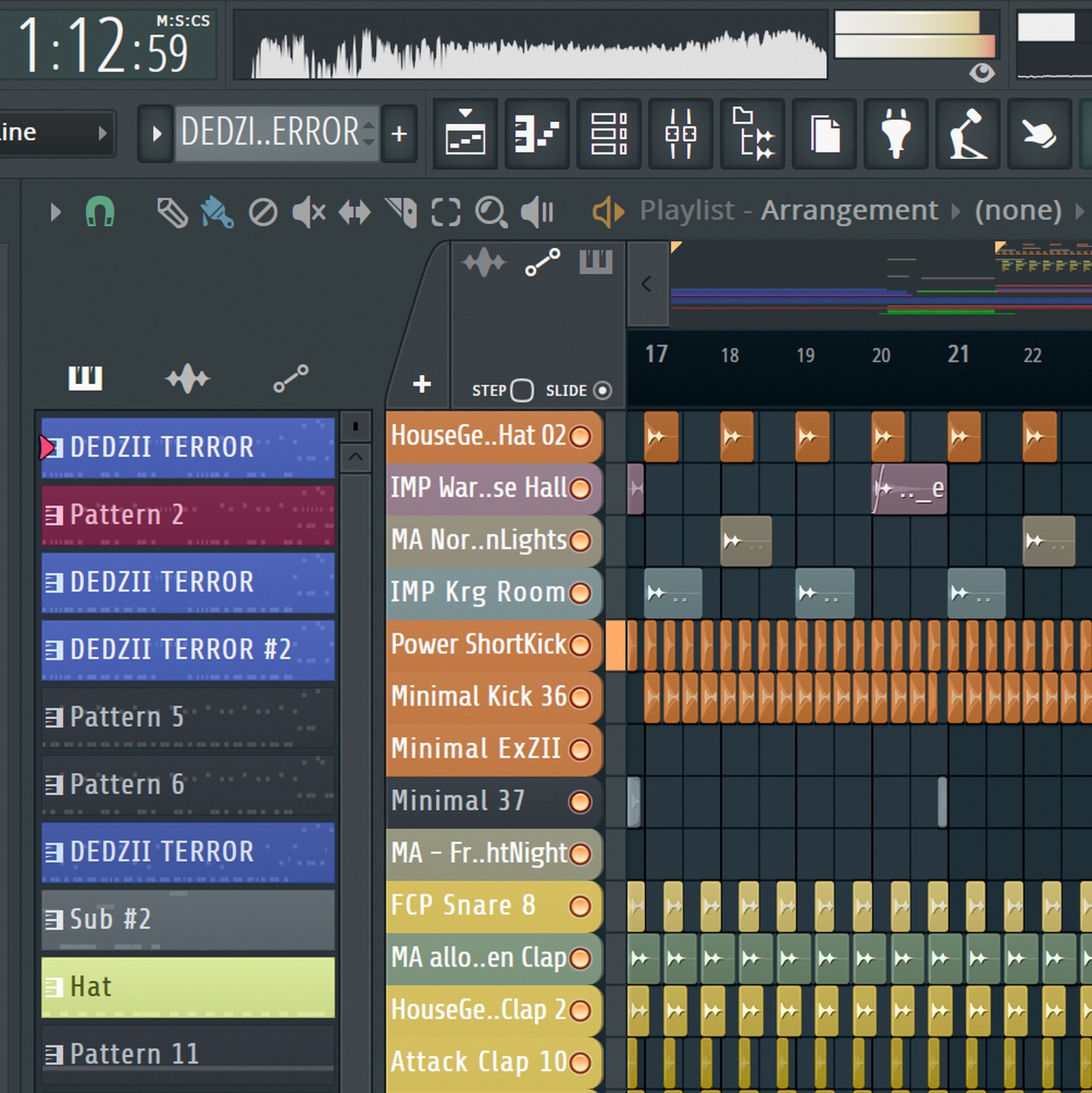The height and width of the screenshot is (1093, 1092).
Task: Open the Arrangement breadcrumb menu
Action: (850, 210)
